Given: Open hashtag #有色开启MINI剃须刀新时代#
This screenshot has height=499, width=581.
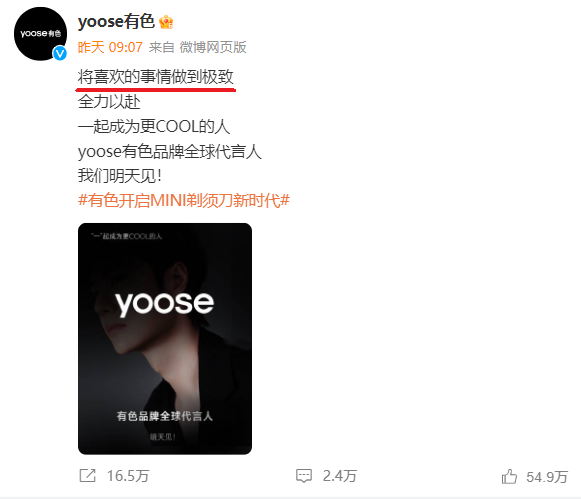Looking at the screenshot, I should tap(184, 200).
